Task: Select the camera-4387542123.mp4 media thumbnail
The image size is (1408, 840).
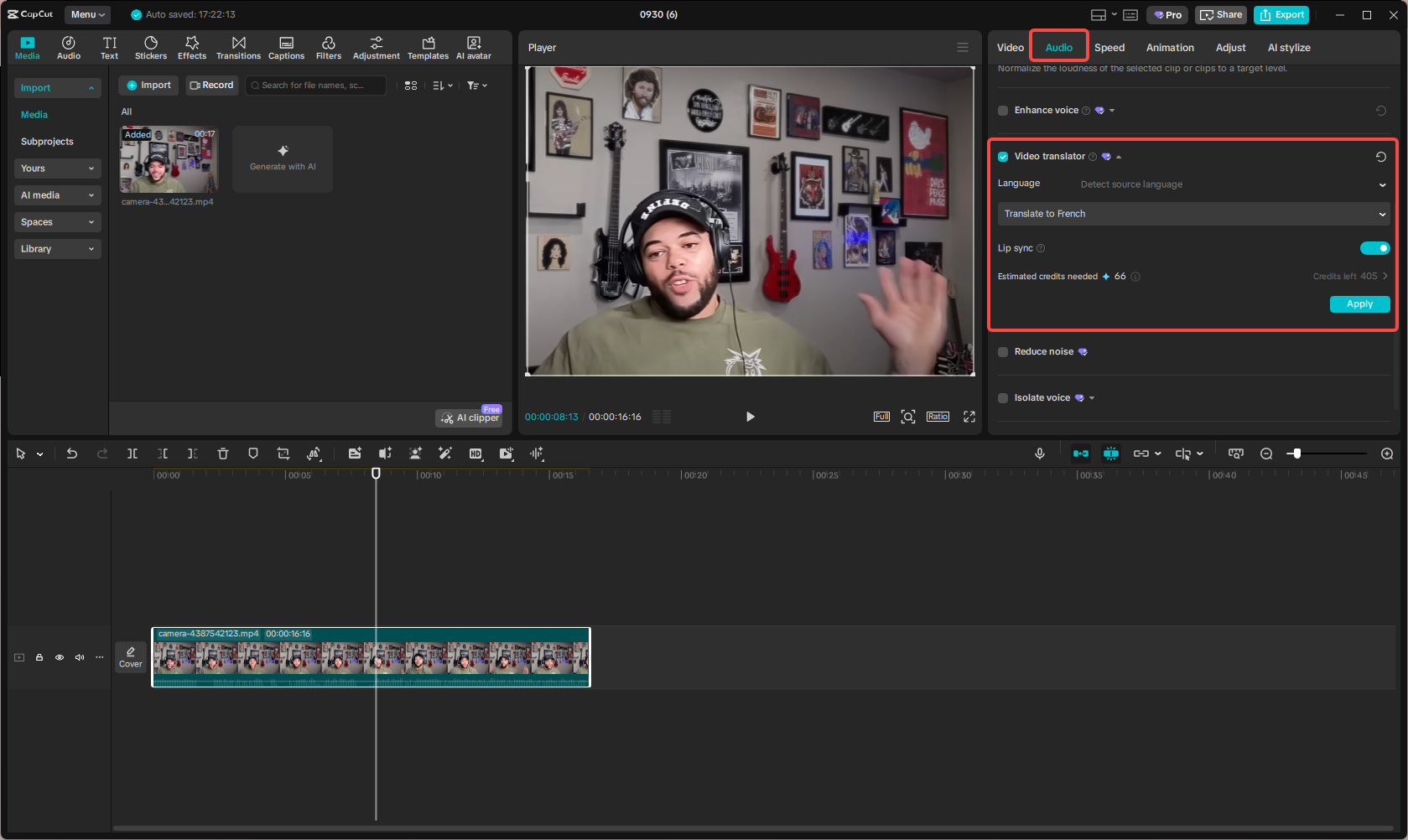Action: [169, 160]
